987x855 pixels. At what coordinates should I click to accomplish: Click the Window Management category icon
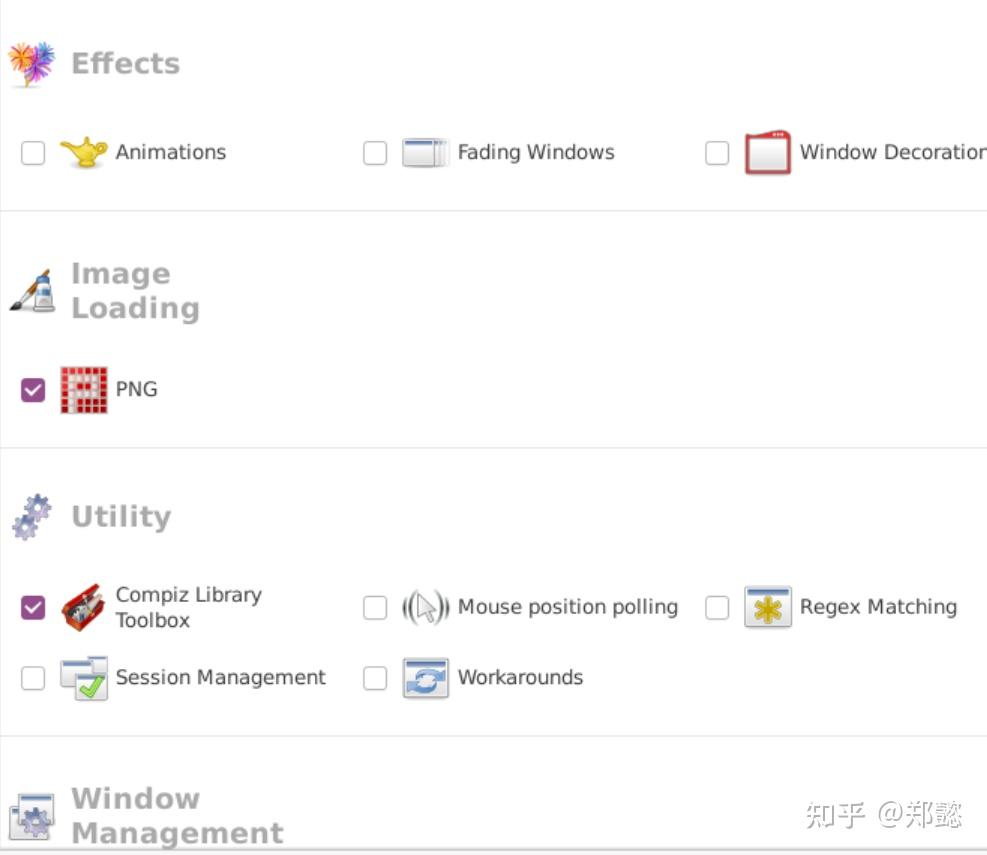[x=33, y=815]
